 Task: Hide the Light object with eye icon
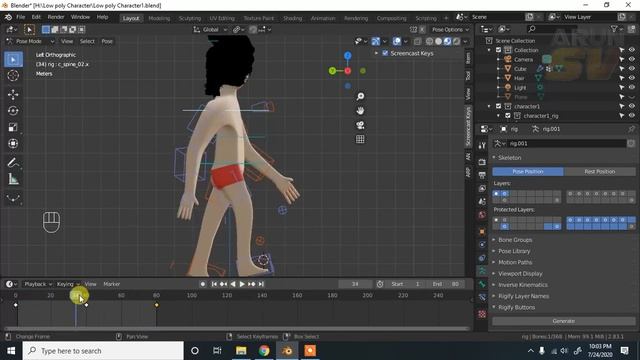click(x=631, y=88)
